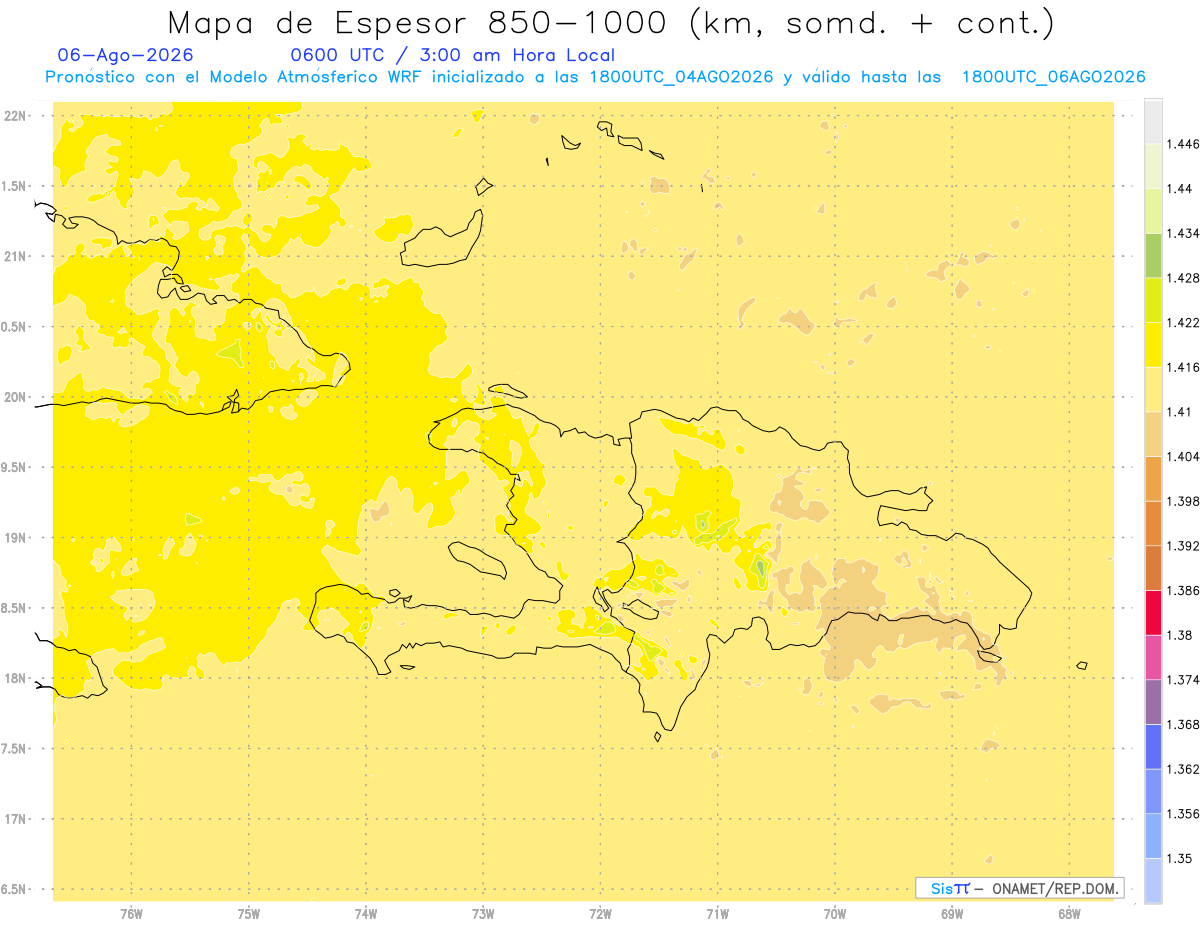Screen dimensions: 1200x927
Task: Click the longitude label "68W"
Action: point(1069,914)
